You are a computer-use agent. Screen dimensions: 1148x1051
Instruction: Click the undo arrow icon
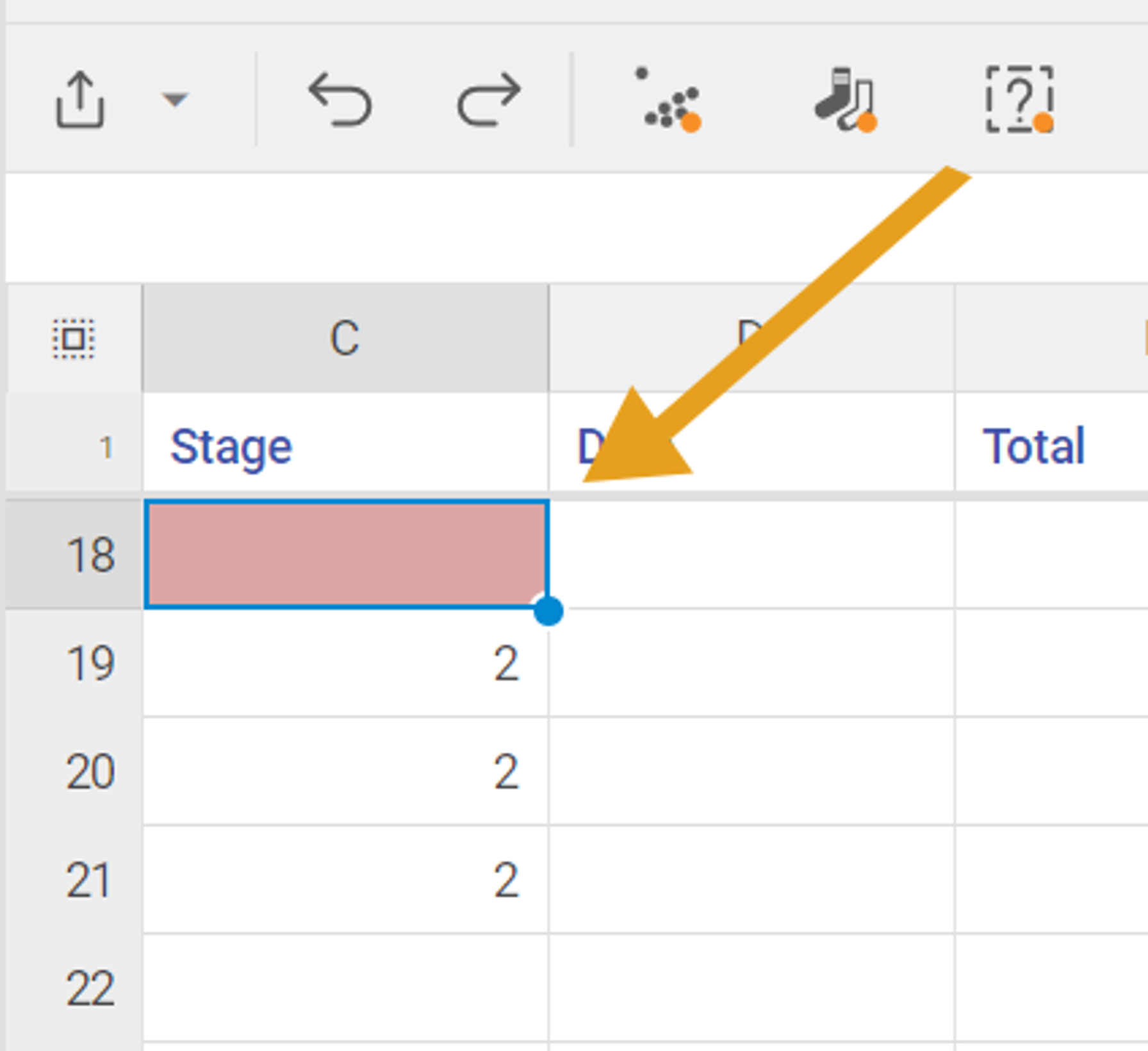(340, 99)
